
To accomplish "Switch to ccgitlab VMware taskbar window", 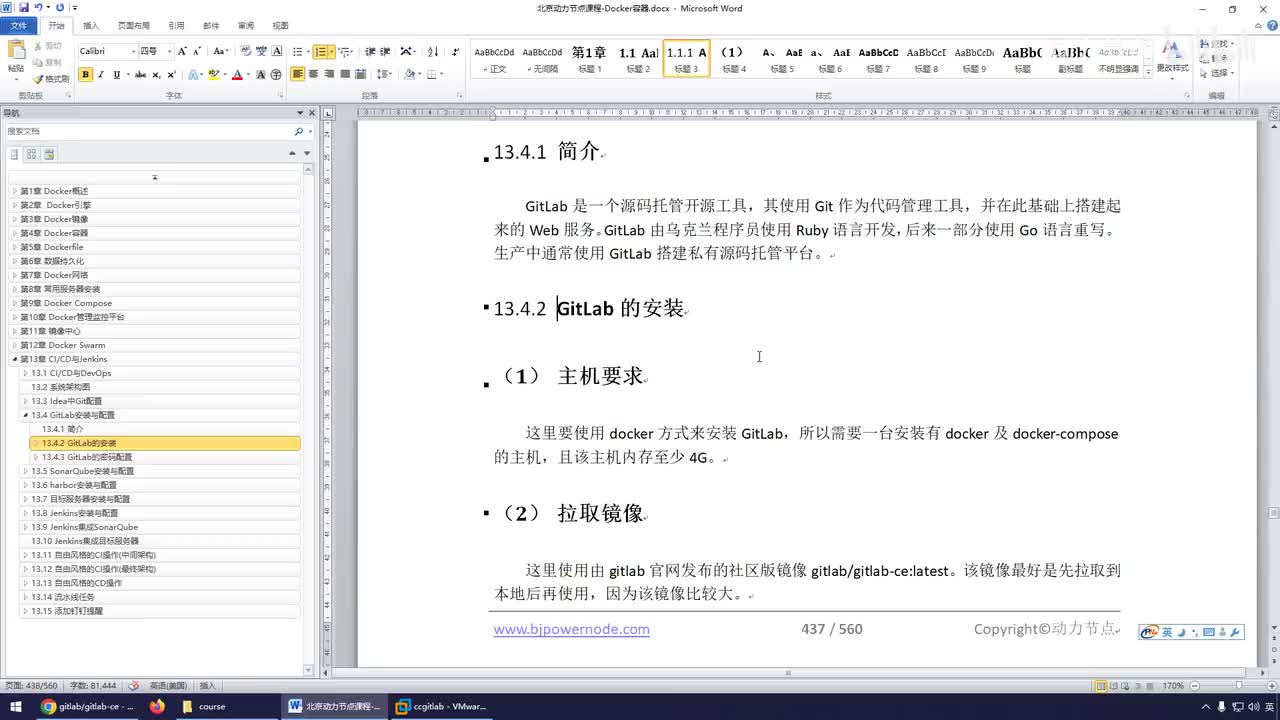I will tap(443, 706).
